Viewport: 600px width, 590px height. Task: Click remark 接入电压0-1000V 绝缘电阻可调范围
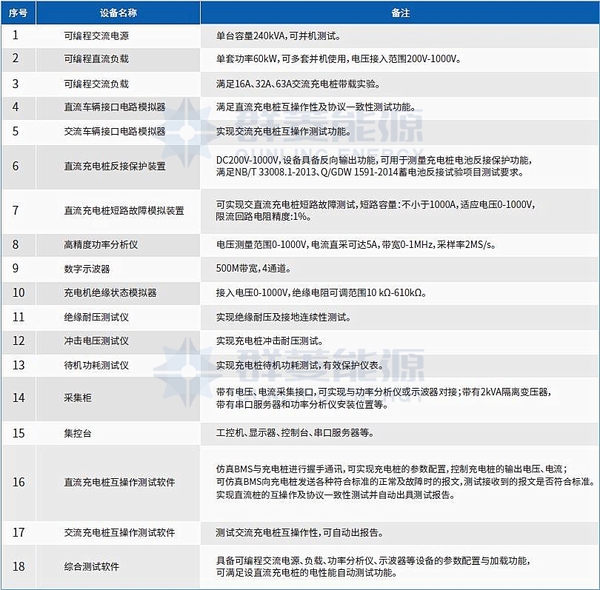(x=321, y=293)
